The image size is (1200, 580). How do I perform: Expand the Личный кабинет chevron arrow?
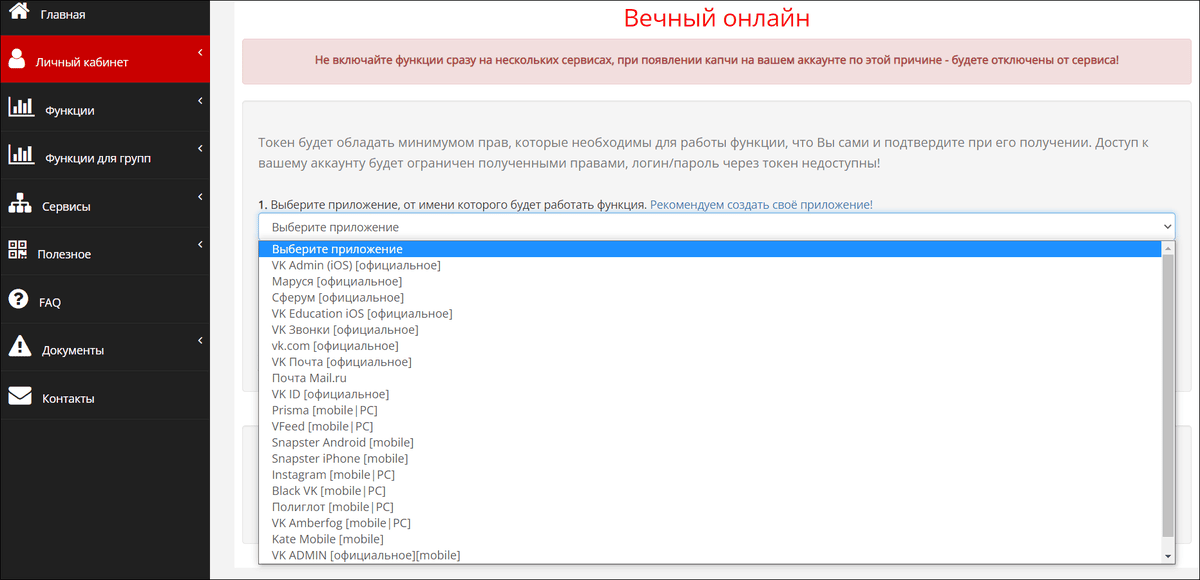click(200, 52)
